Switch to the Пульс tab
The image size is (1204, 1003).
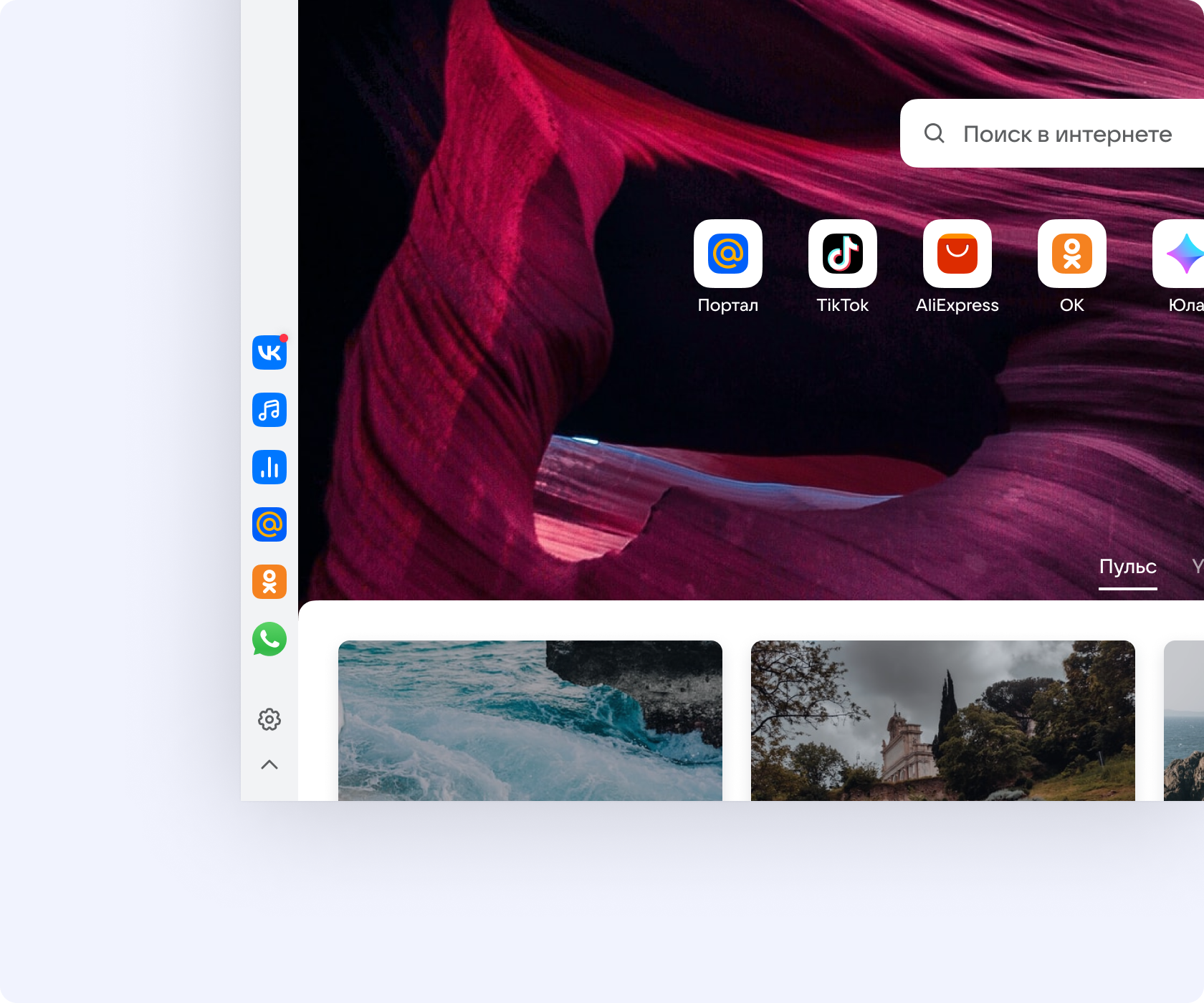pyautogui.click(x=1128, y=567)
